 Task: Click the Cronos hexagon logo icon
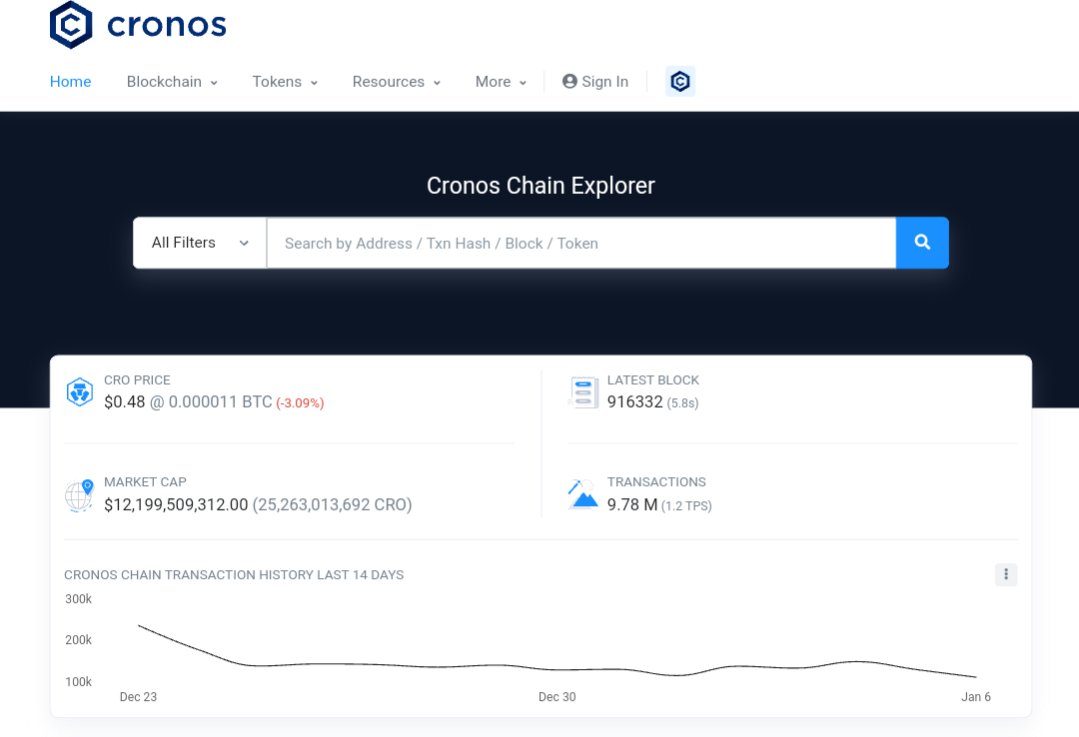[x=71, y=25]
